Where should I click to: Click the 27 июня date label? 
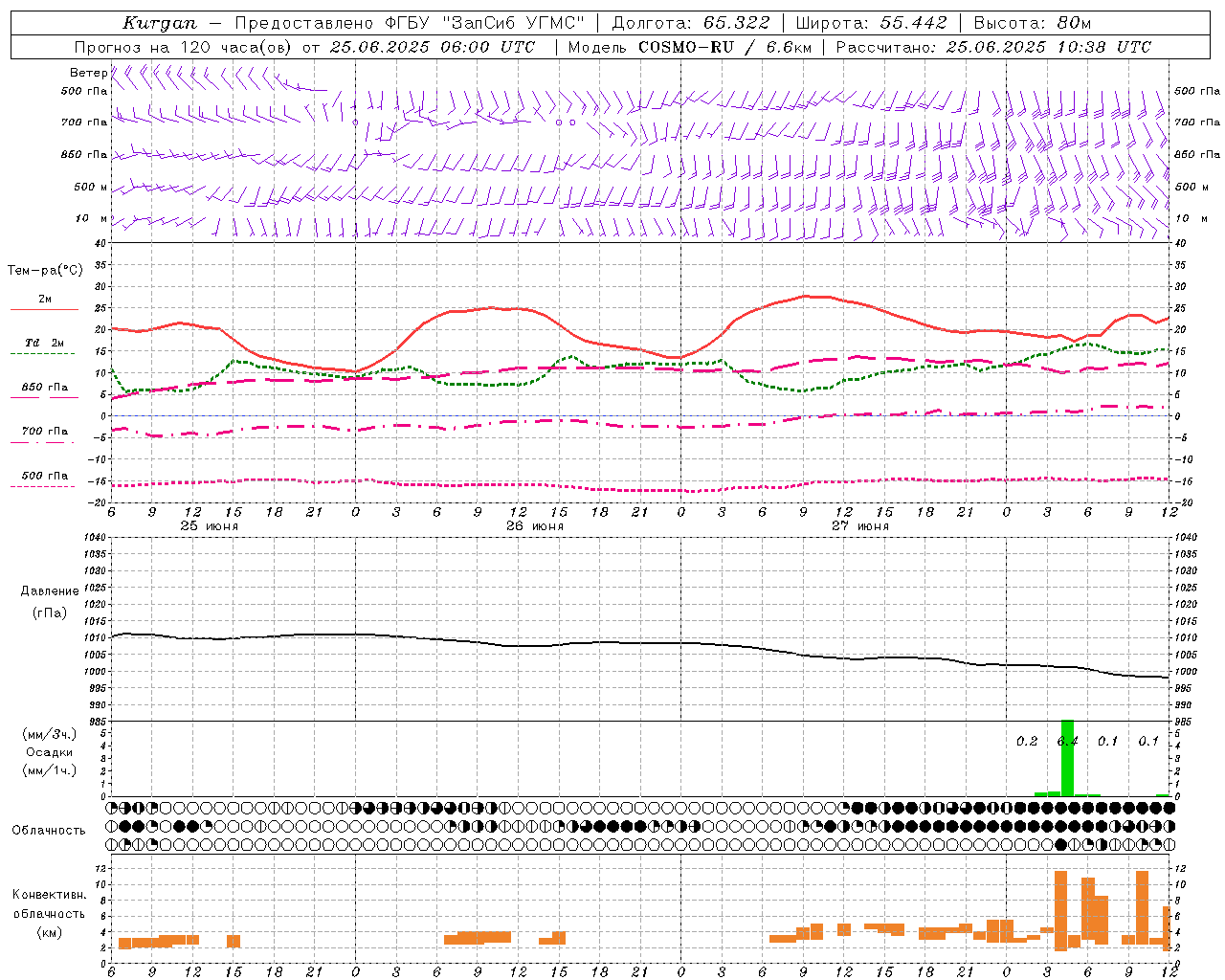click(x=860, y=526)
